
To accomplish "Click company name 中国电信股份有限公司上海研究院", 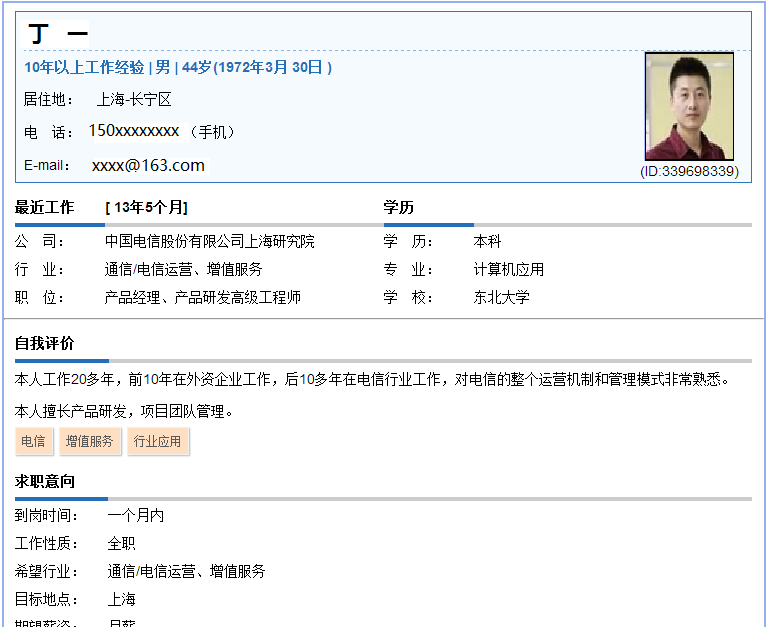I will (x=210, y=241).
